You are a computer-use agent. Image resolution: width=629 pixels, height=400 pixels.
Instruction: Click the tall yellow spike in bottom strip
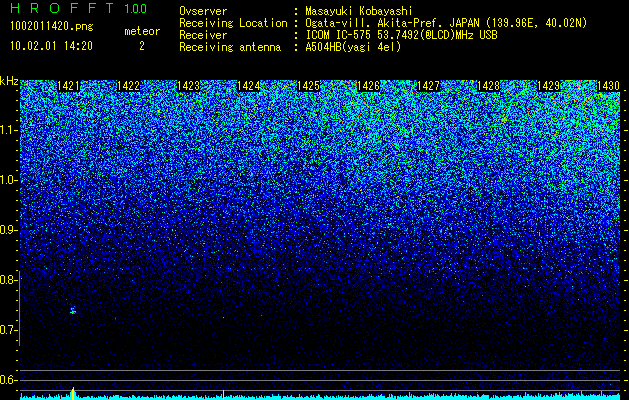click(x=73, y=394)
